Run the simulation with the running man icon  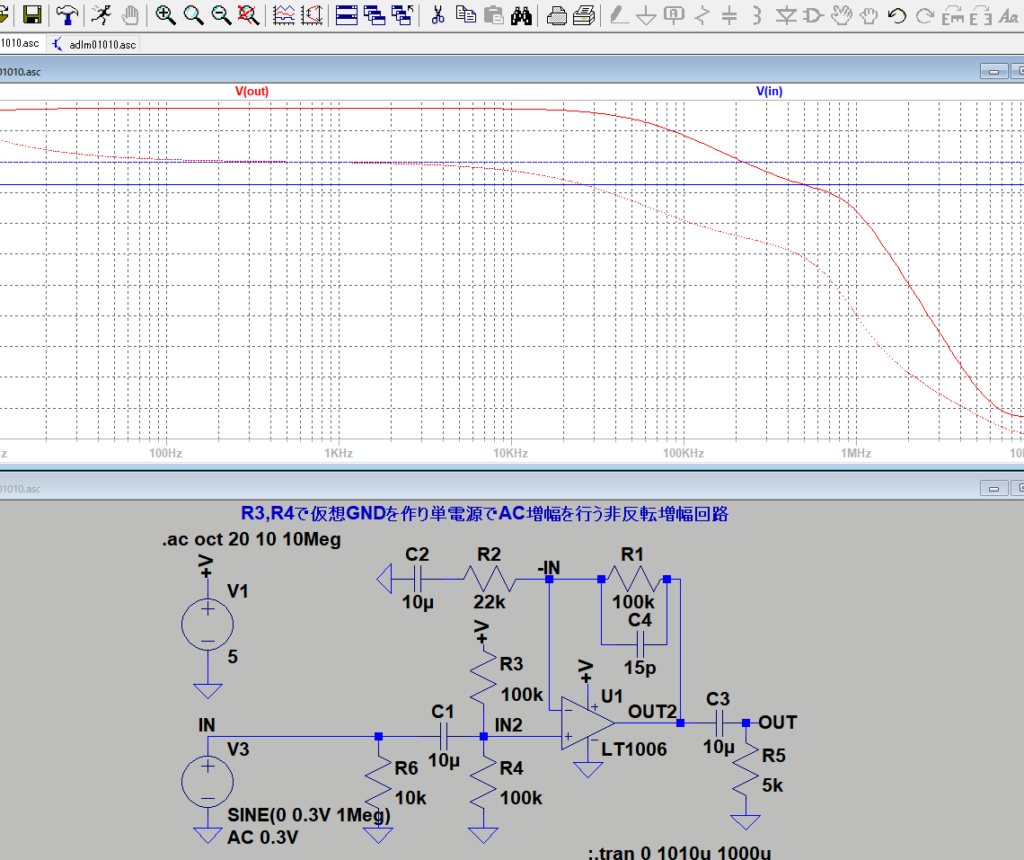(x=101, y=15)
